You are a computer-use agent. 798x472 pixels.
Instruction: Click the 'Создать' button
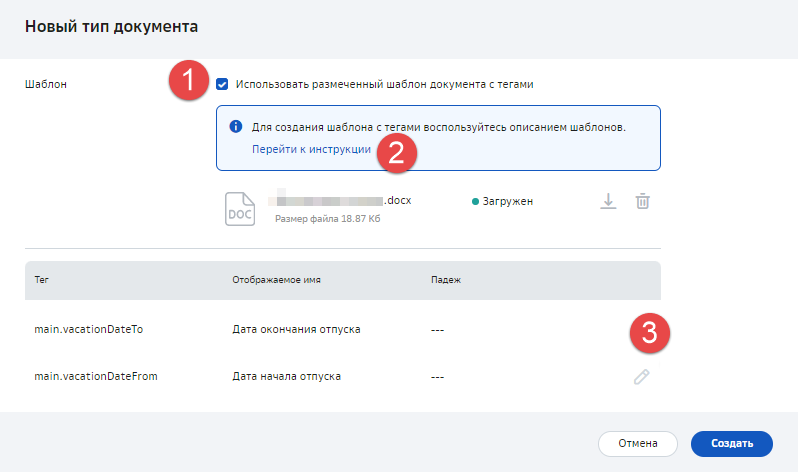[731, 443]
